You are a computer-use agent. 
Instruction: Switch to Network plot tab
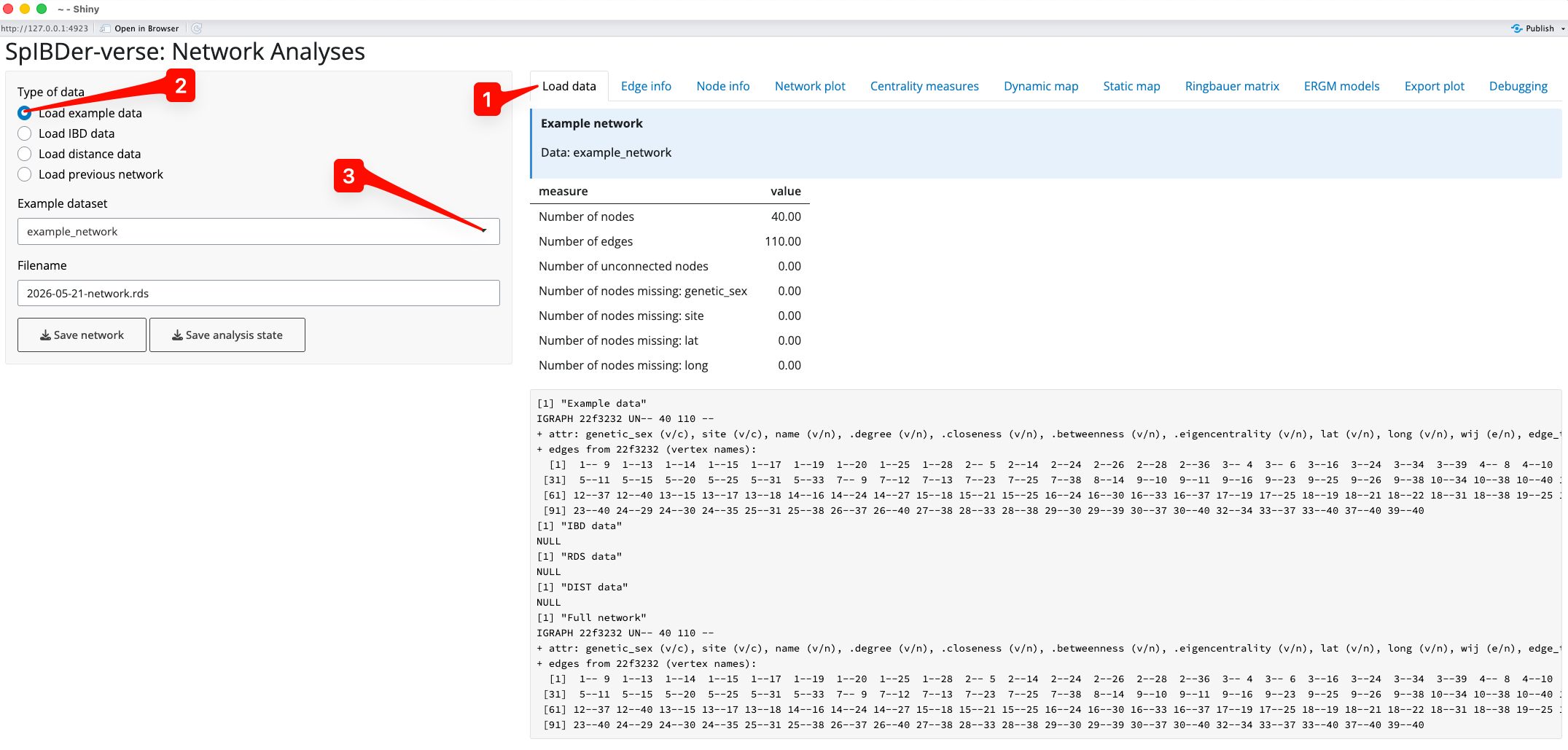click(x=810, y=86)
